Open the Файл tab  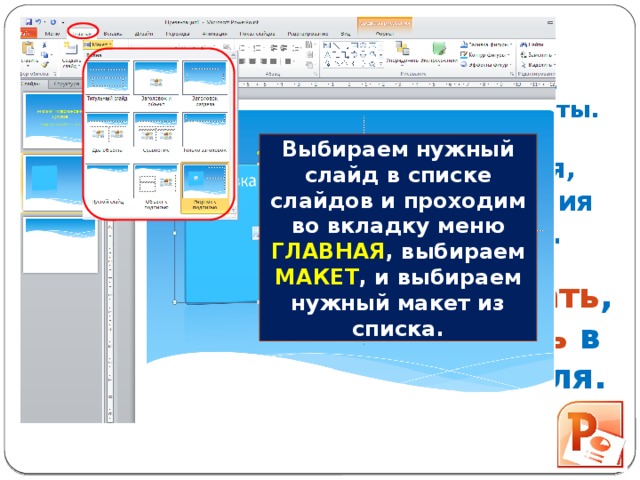(28, 33)
